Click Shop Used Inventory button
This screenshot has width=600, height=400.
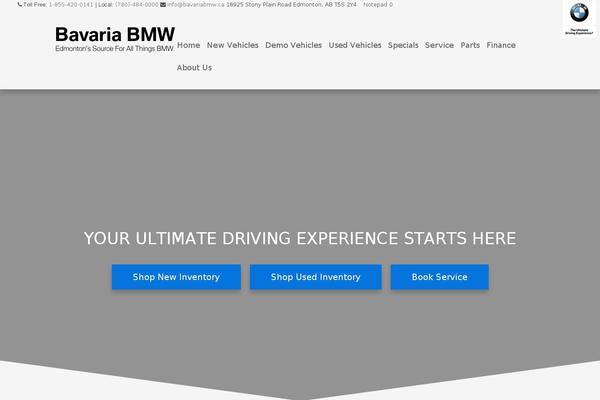coord(316,277)
